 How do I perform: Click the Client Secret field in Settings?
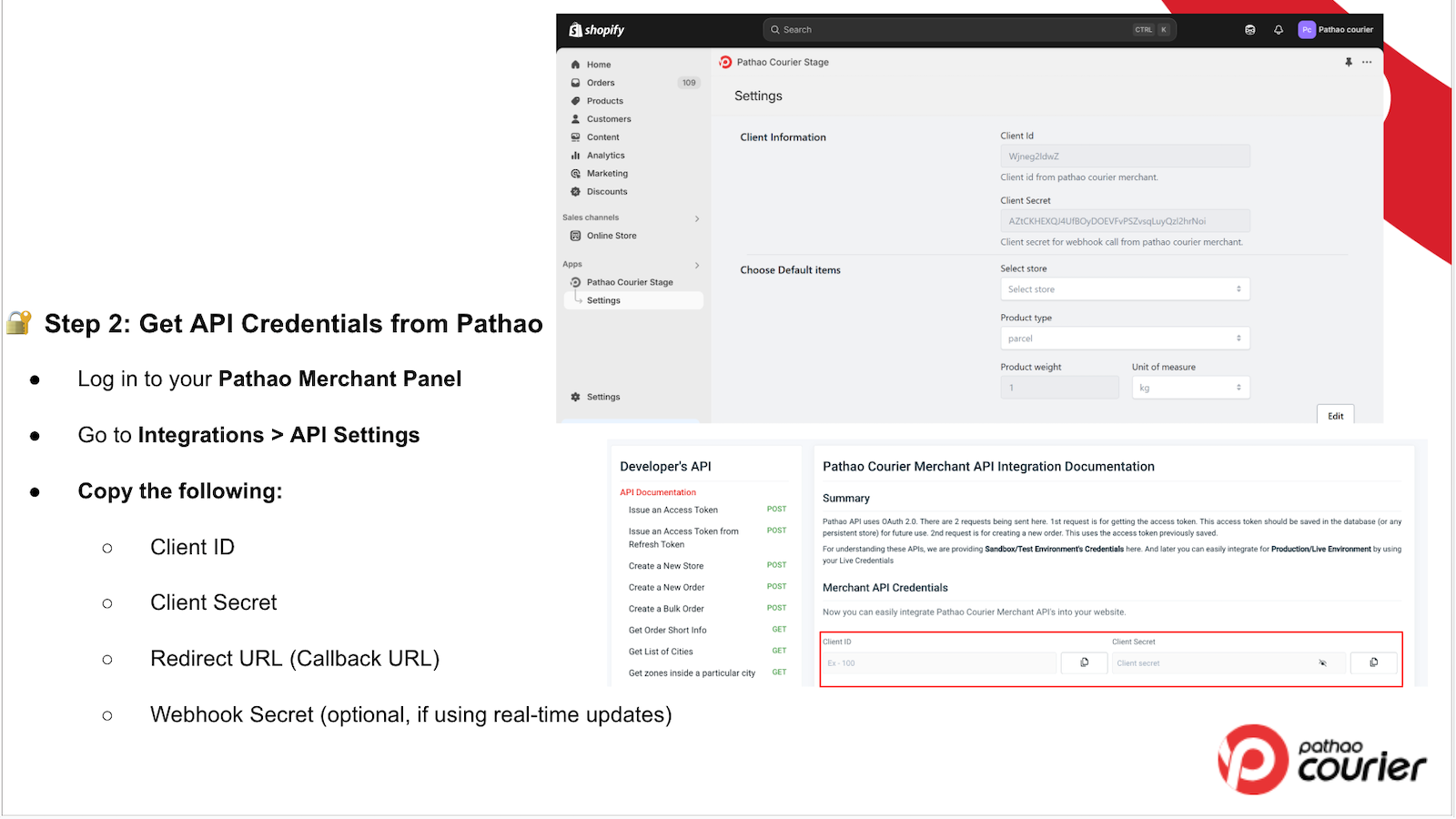tap(1125, 221)
